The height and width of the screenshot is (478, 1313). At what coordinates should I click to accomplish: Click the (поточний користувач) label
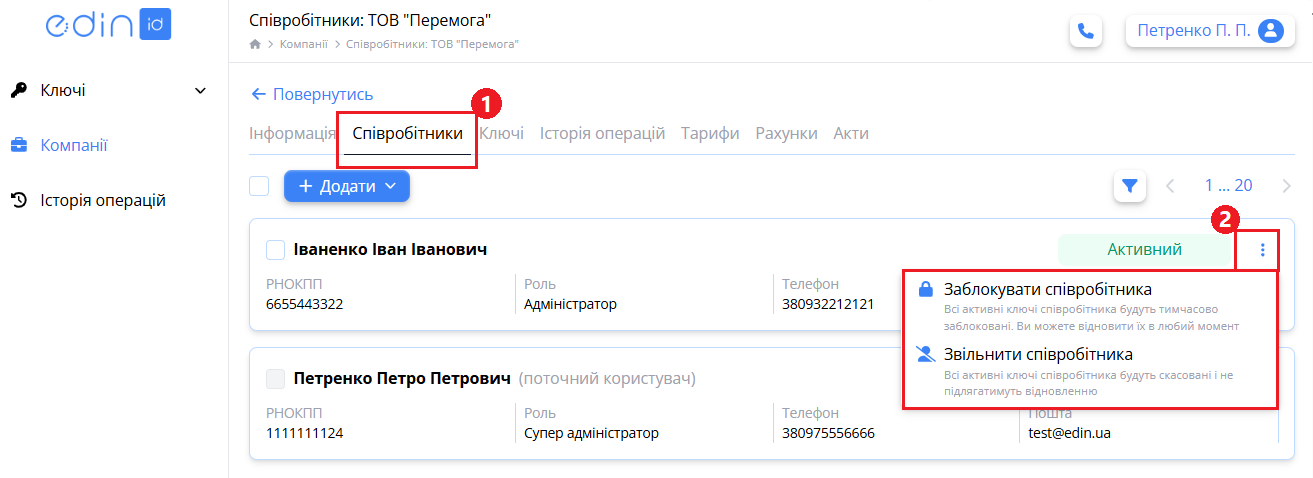point(607,379)
